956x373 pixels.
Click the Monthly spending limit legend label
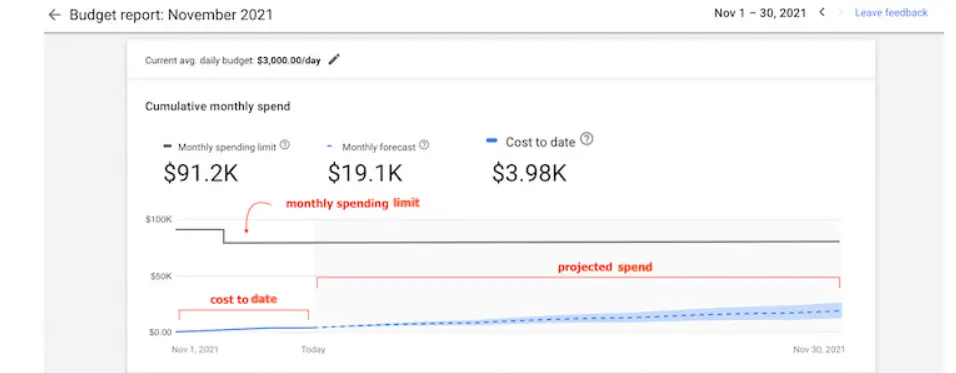[227, 147]
